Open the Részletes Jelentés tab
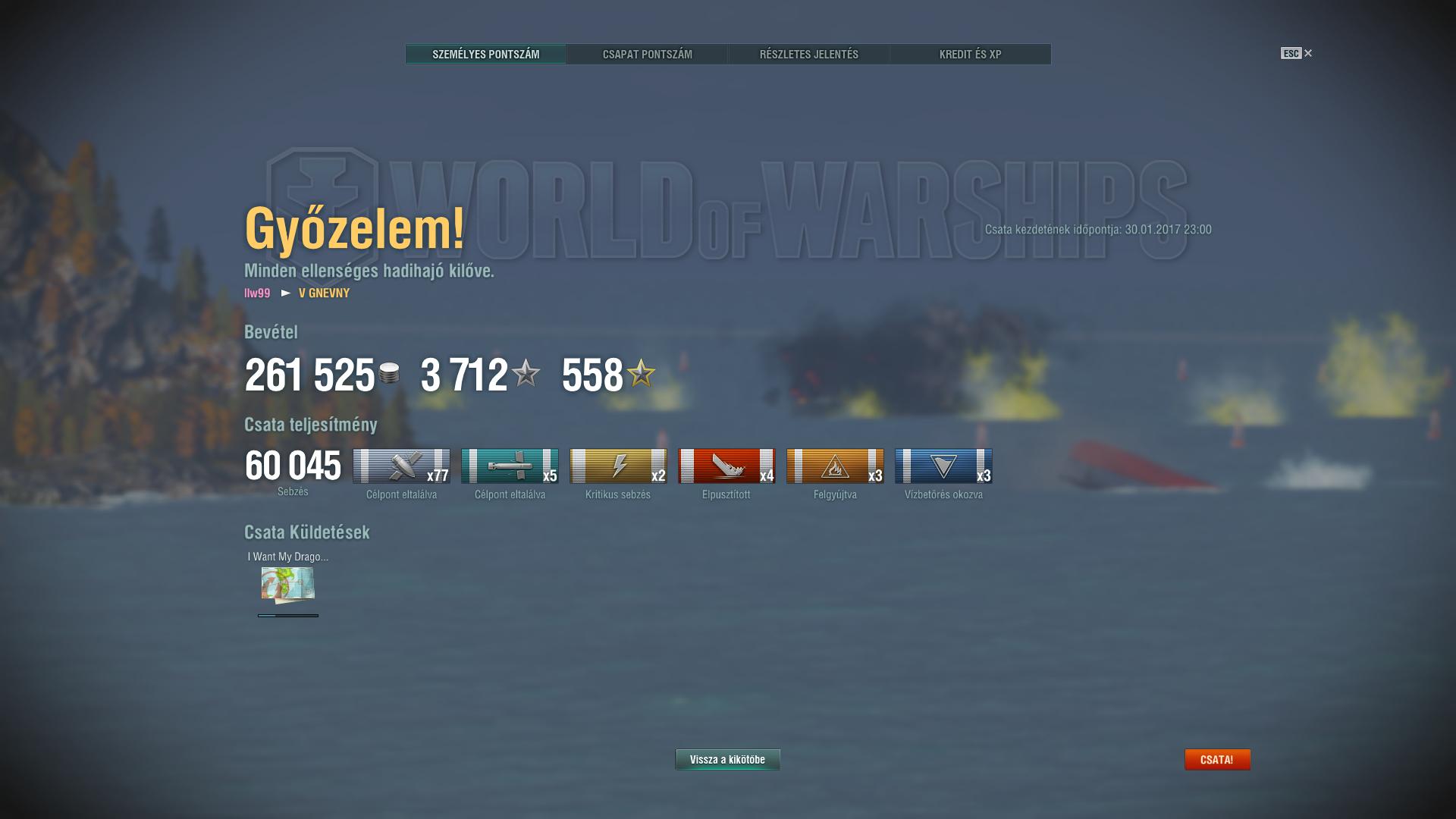 click(x=808, y=54)
